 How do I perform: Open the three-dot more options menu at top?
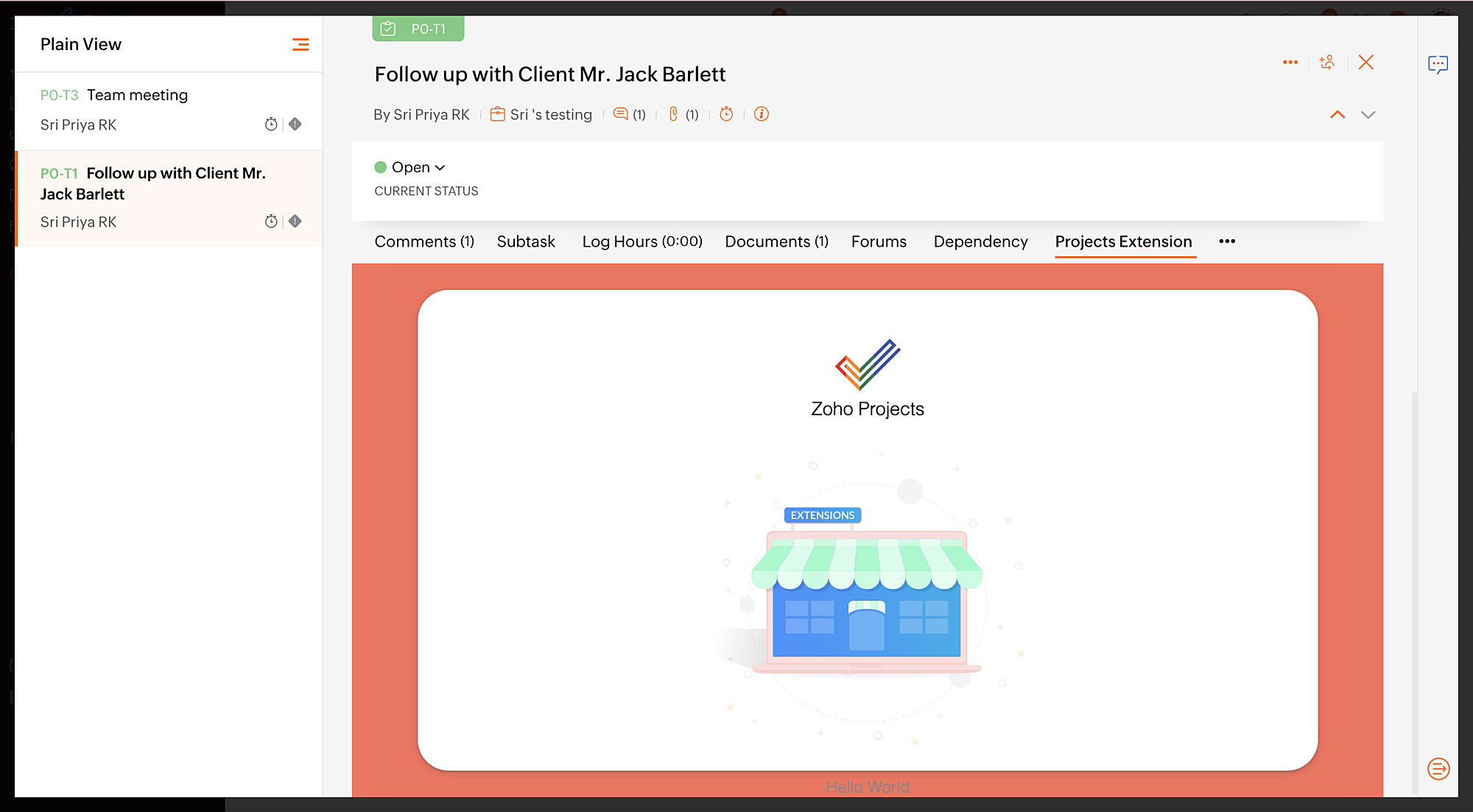click(x=1290, y=63)
